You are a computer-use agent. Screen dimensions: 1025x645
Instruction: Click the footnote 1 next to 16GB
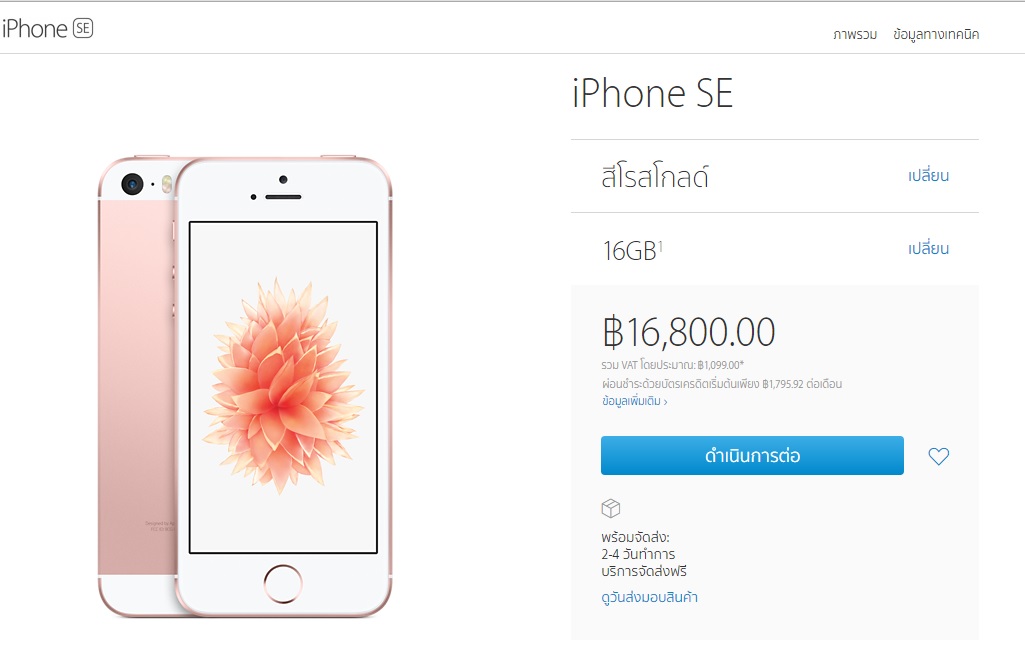coord(660,246)
